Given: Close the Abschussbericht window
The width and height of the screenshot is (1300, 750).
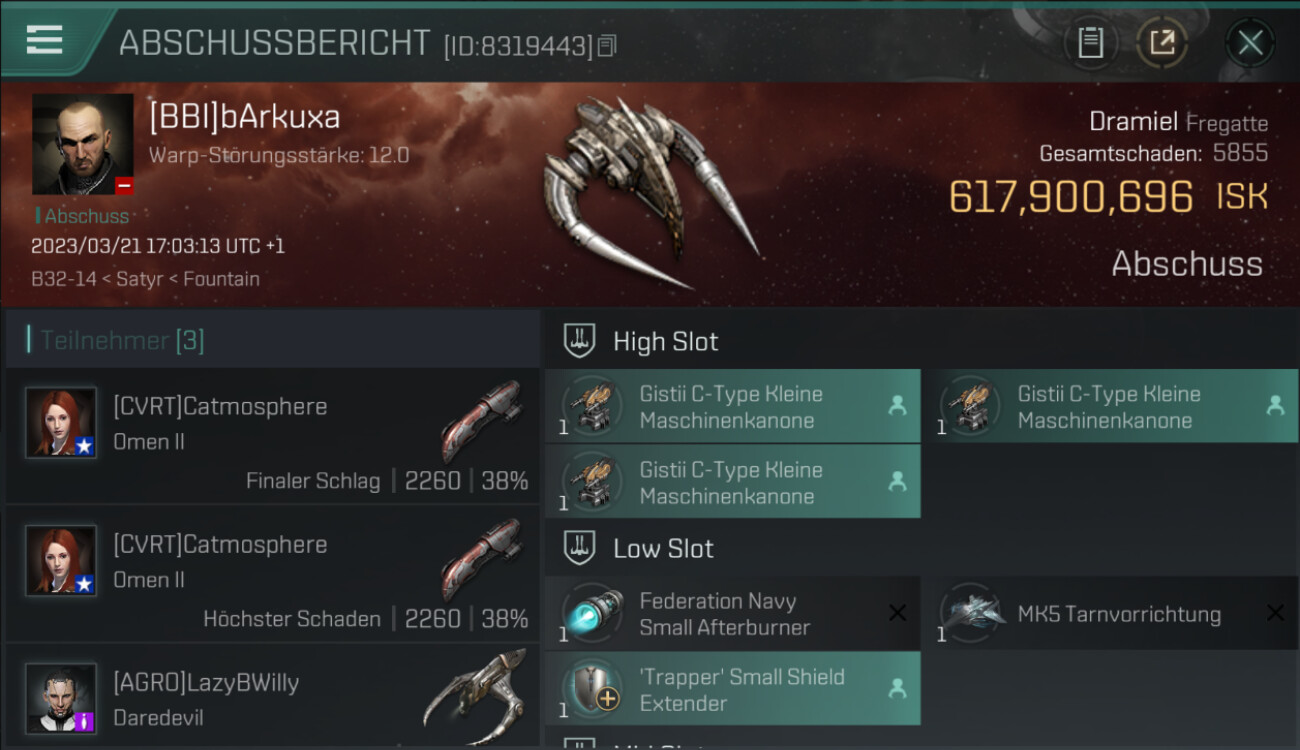Looking at the screenshot, I should point(1250,42).
